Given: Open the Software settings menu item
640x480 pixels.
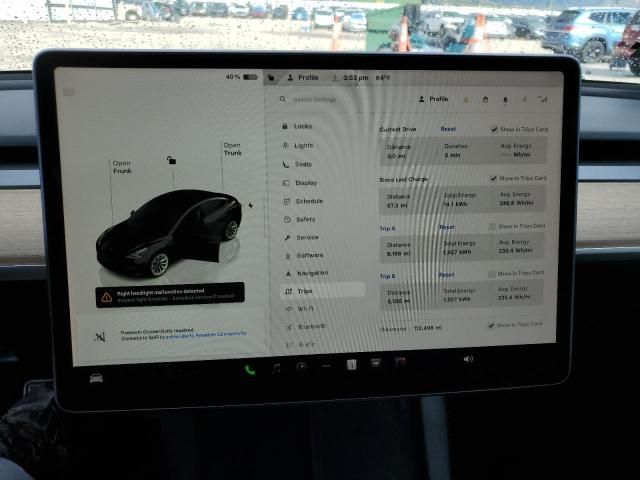Looking at the screenshot, I should point(308,255).
